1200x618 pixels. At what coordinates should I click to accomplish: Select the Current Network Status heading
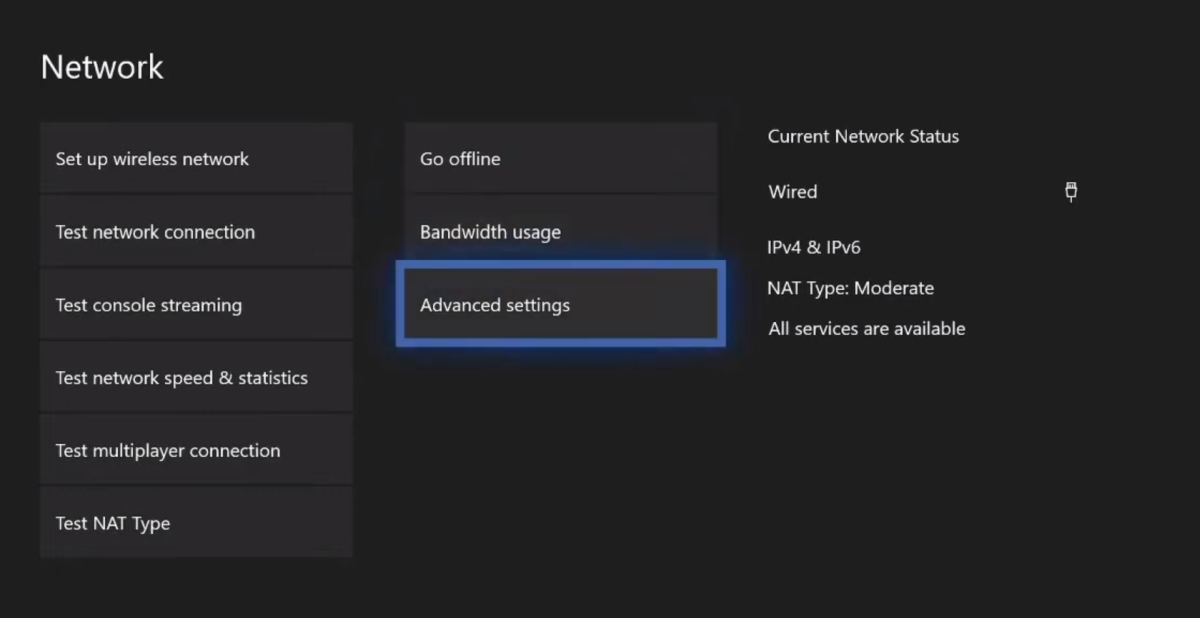pos(863,136)
